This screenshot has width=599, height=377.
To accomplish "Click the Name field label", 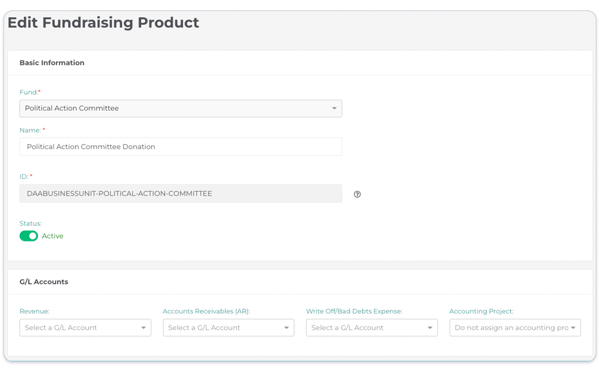I will pyautogui.click(x=32, y=130).
